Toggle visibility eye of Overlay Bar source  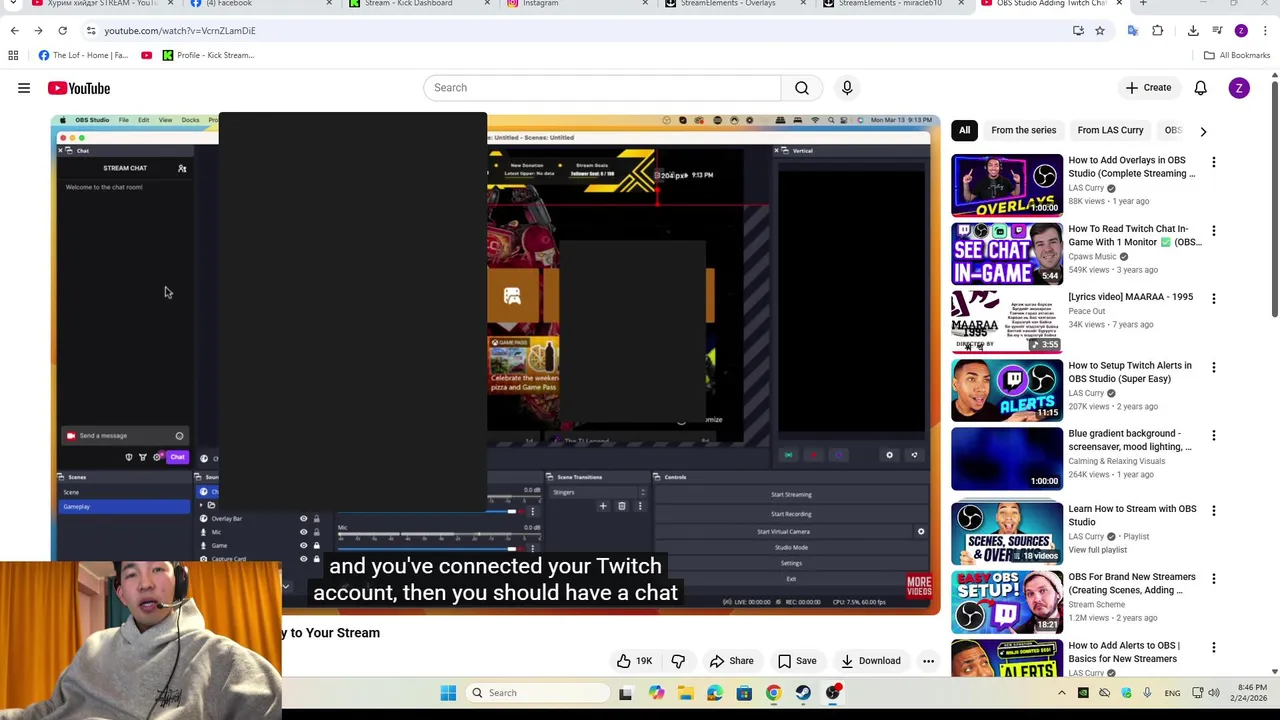click(x=304, y=518)
